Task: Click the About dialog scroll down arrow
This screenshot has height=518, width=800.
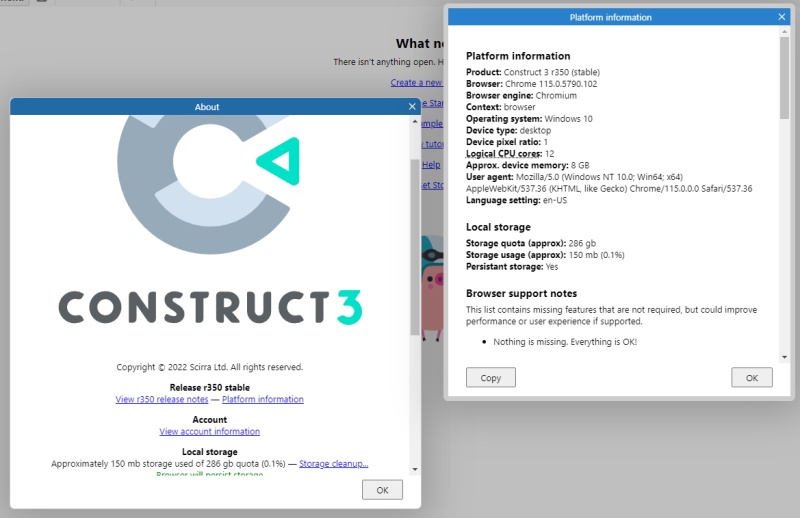Action: click(x=415, y=470)
